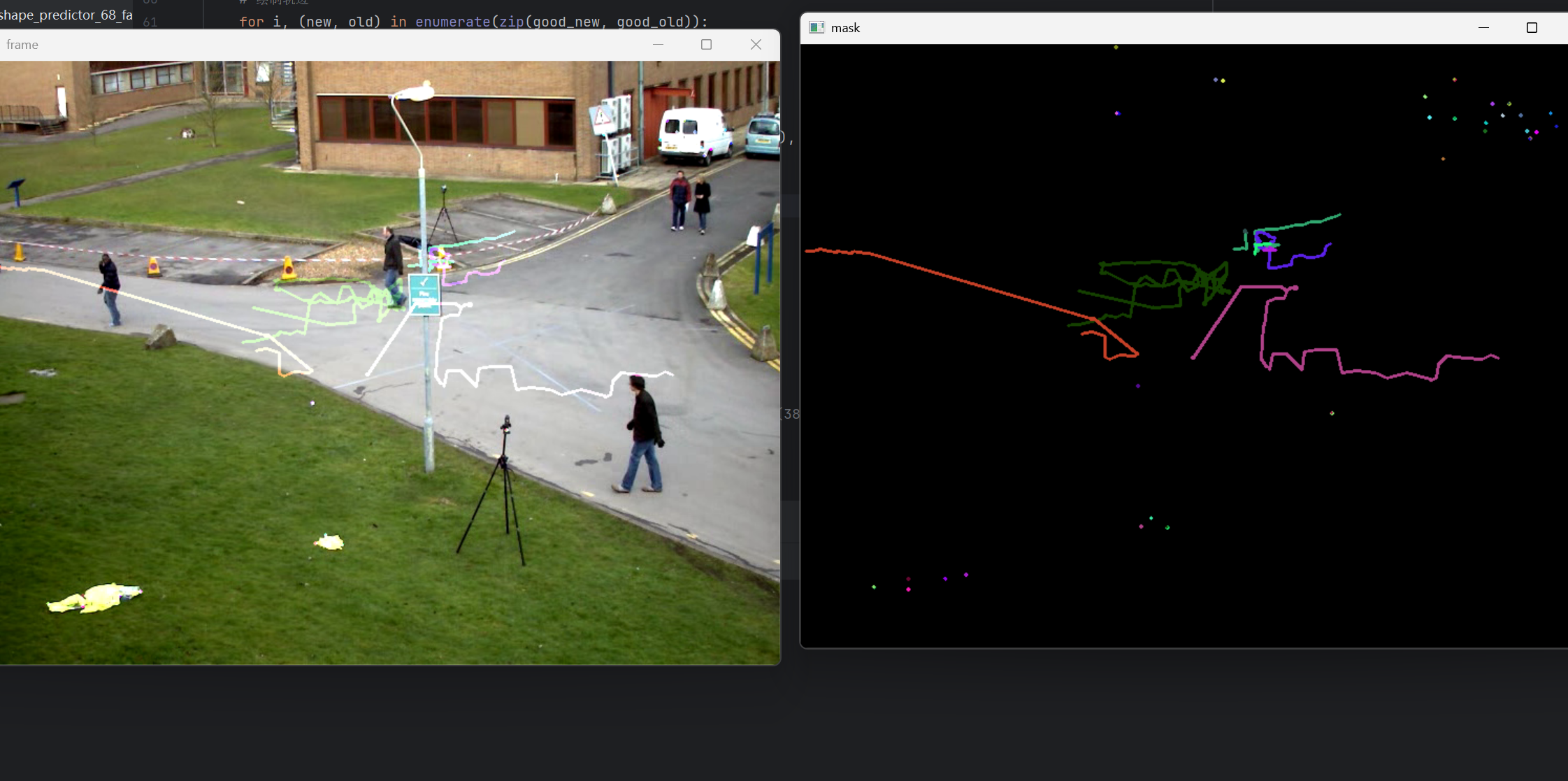Click line number 61 in the editor gutter
The image size is (1568, 781).
[150, 22]
